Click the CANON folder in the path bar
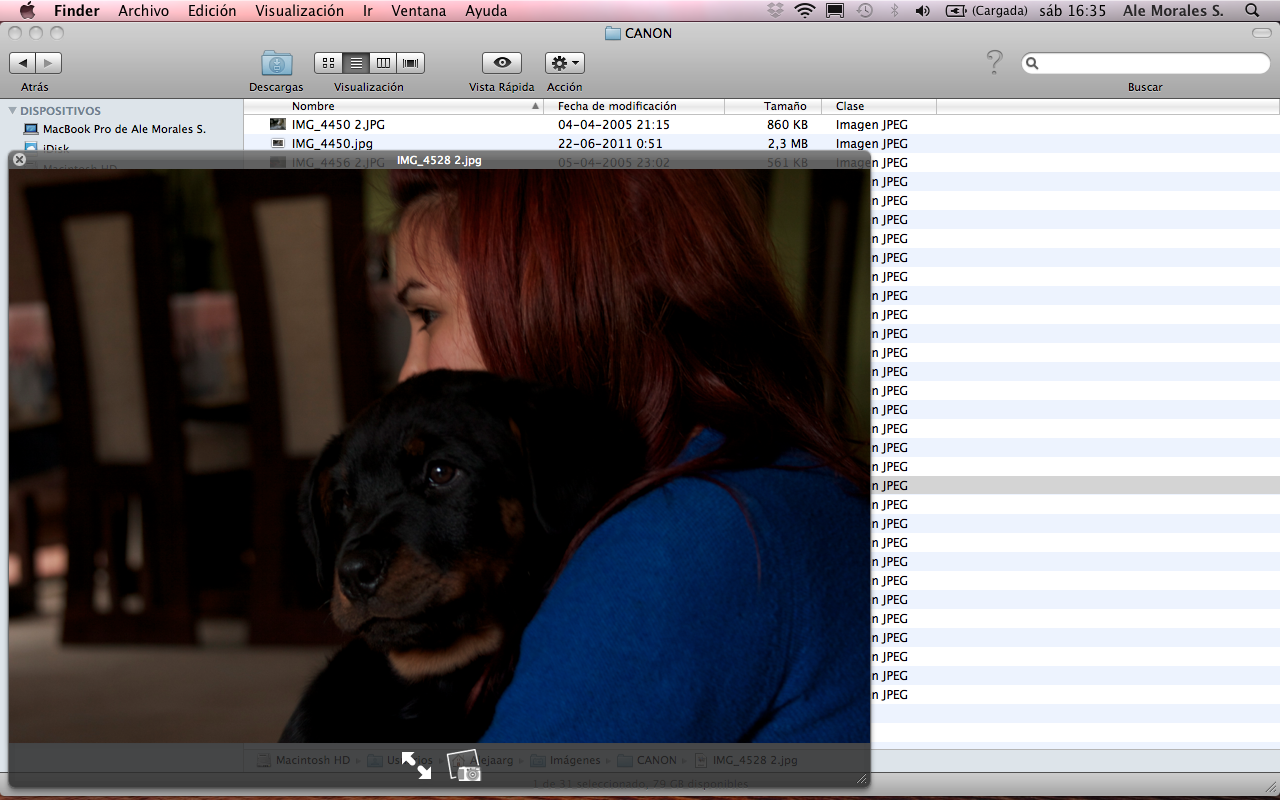Image resolution: width=1280 pixels, height=800 pixels. [647, 760]
